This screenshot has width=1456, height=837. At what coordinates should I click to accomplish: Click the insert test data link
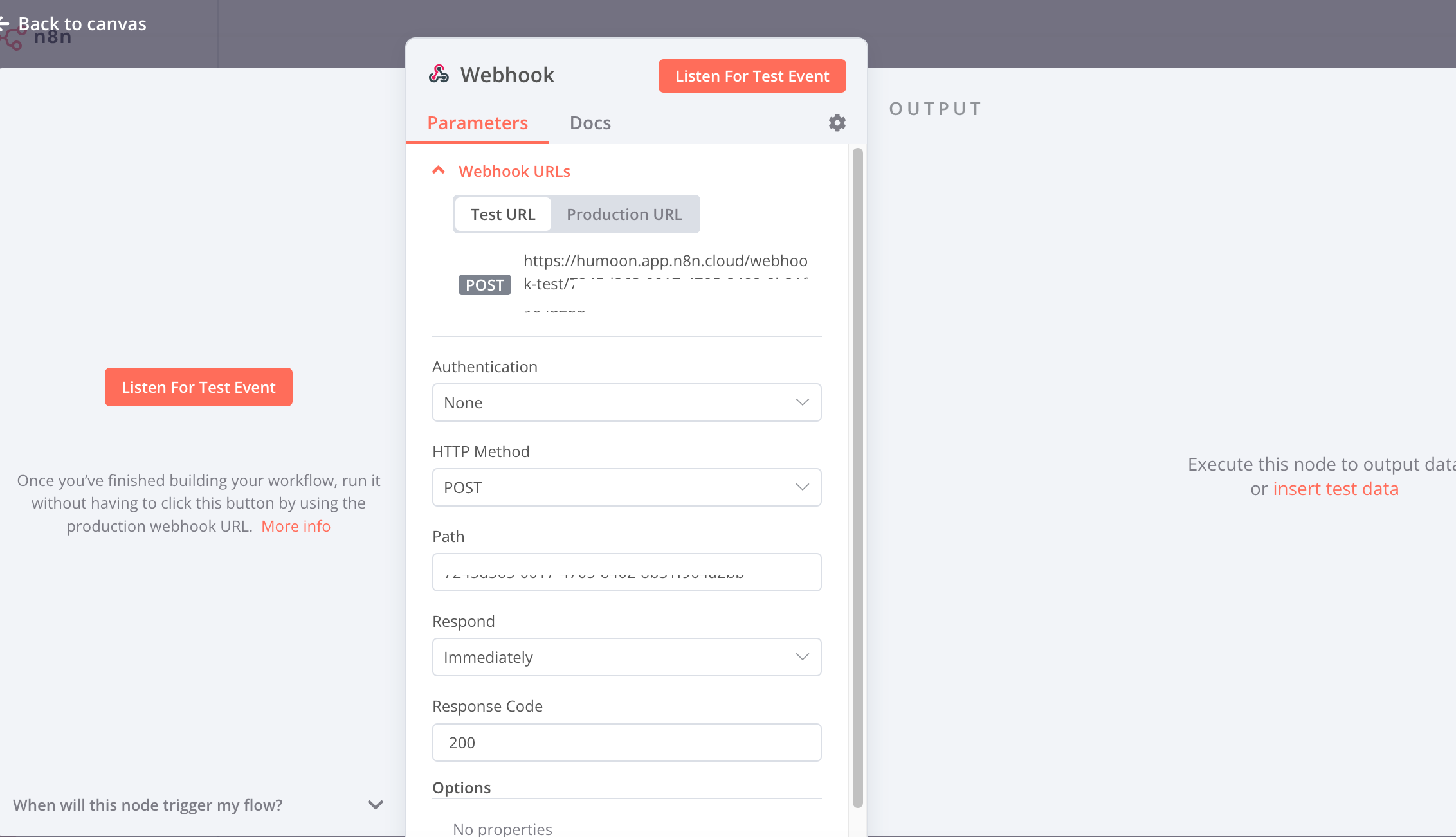(1336, 489)
